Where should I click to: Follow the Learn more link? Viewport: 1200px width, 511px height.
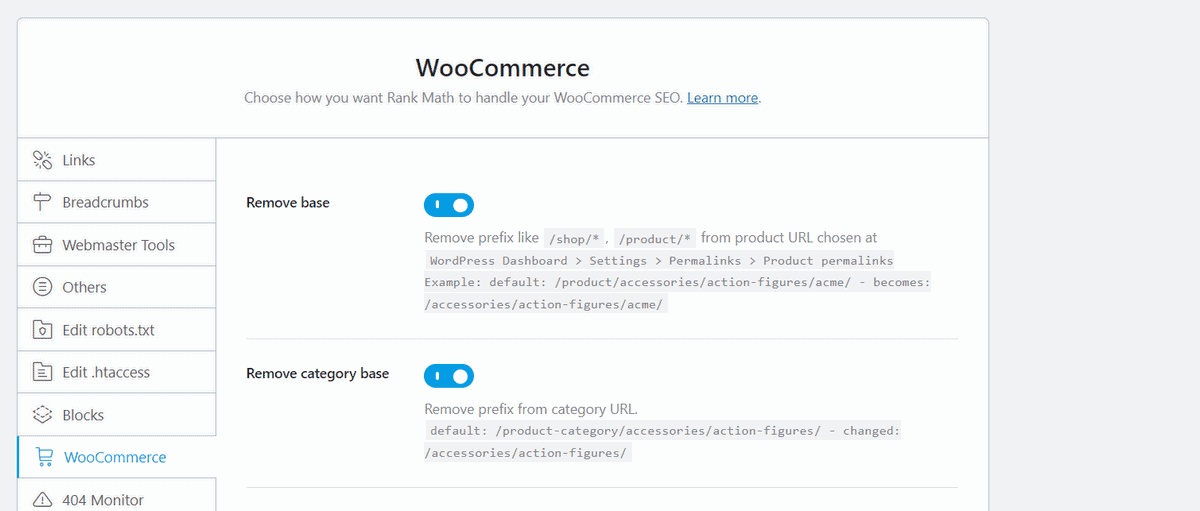click(x=723, y=98)
